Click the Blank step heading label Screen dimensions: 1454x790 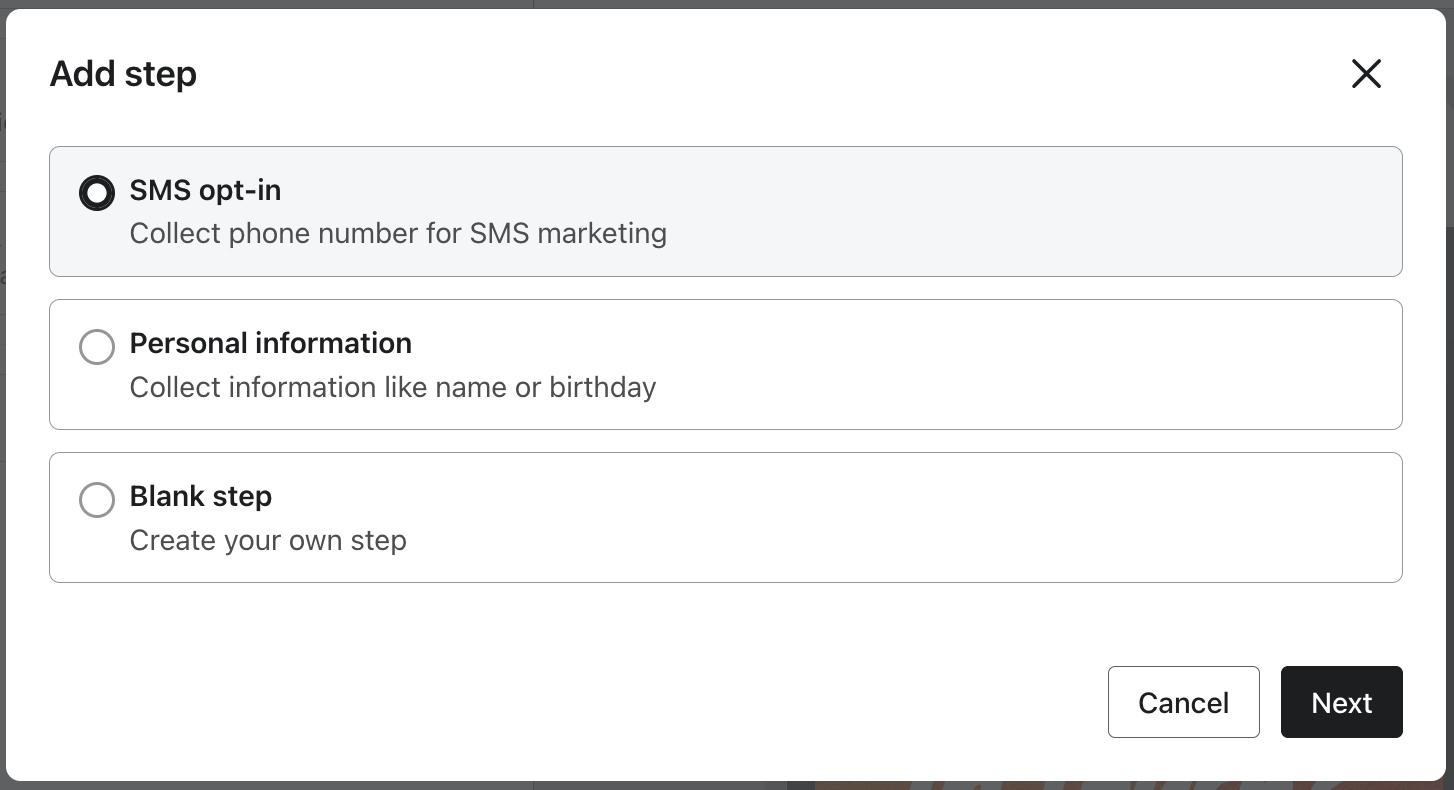tap(200, 496)
